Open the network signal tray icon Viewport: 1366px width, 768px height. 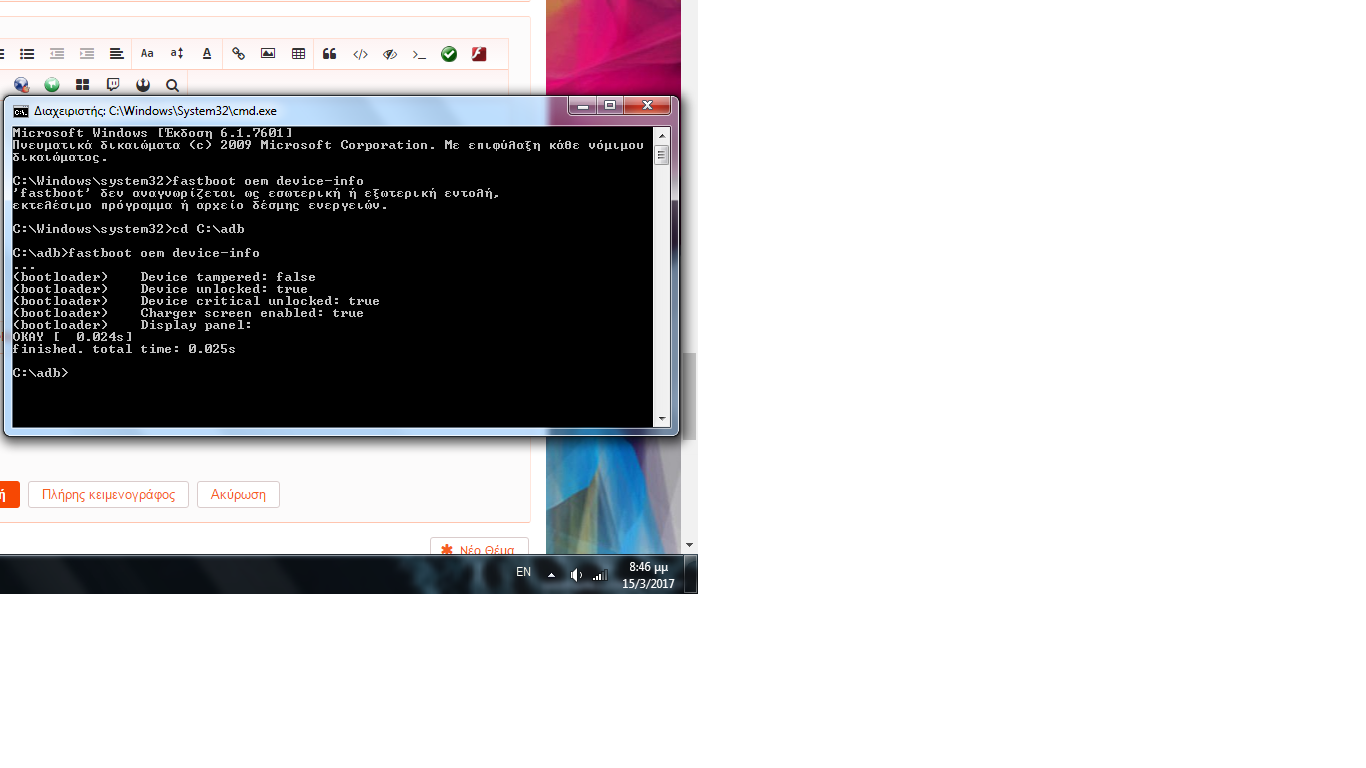[x=600, y=575]
